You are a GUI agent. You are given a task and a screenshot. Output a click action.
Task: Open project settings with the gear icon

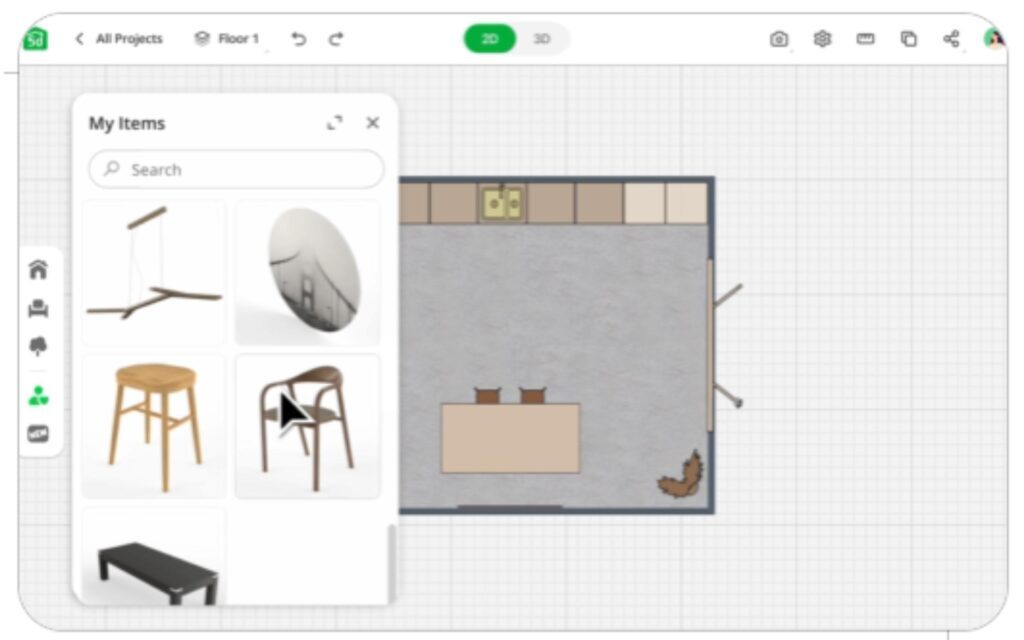(823, 39)
